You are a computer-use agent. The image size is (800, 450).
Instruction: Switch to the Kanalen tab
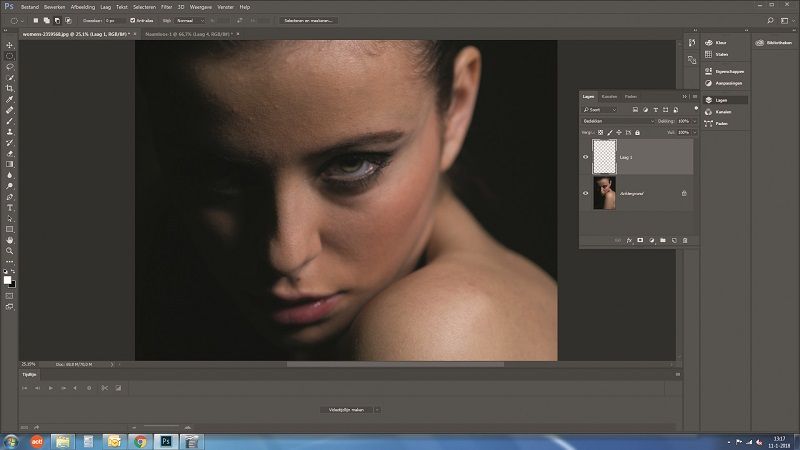coord(609,96)
